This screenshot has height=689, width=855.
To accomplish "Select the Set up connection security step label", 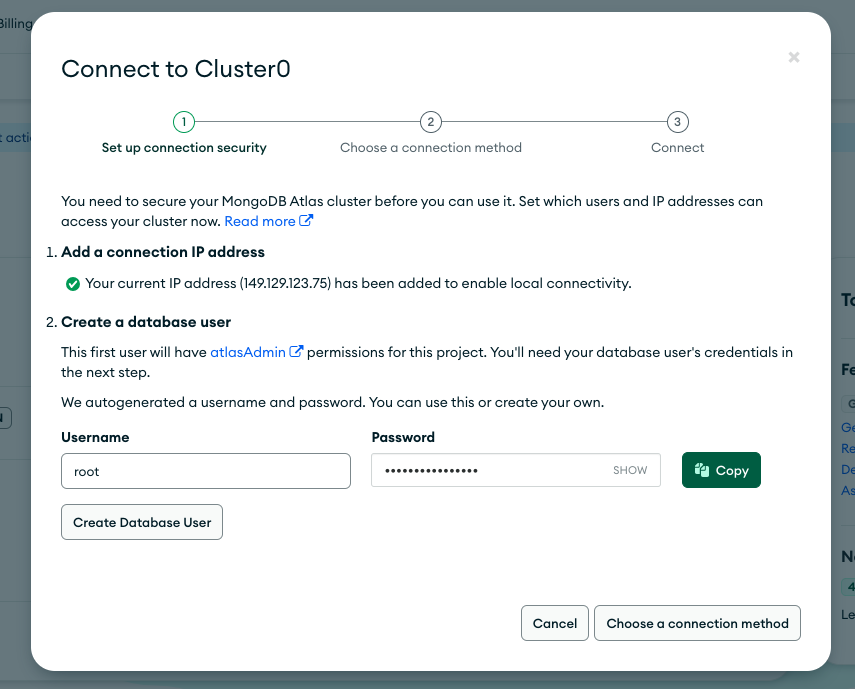I will pyautogui.click(x=184, y=148).
